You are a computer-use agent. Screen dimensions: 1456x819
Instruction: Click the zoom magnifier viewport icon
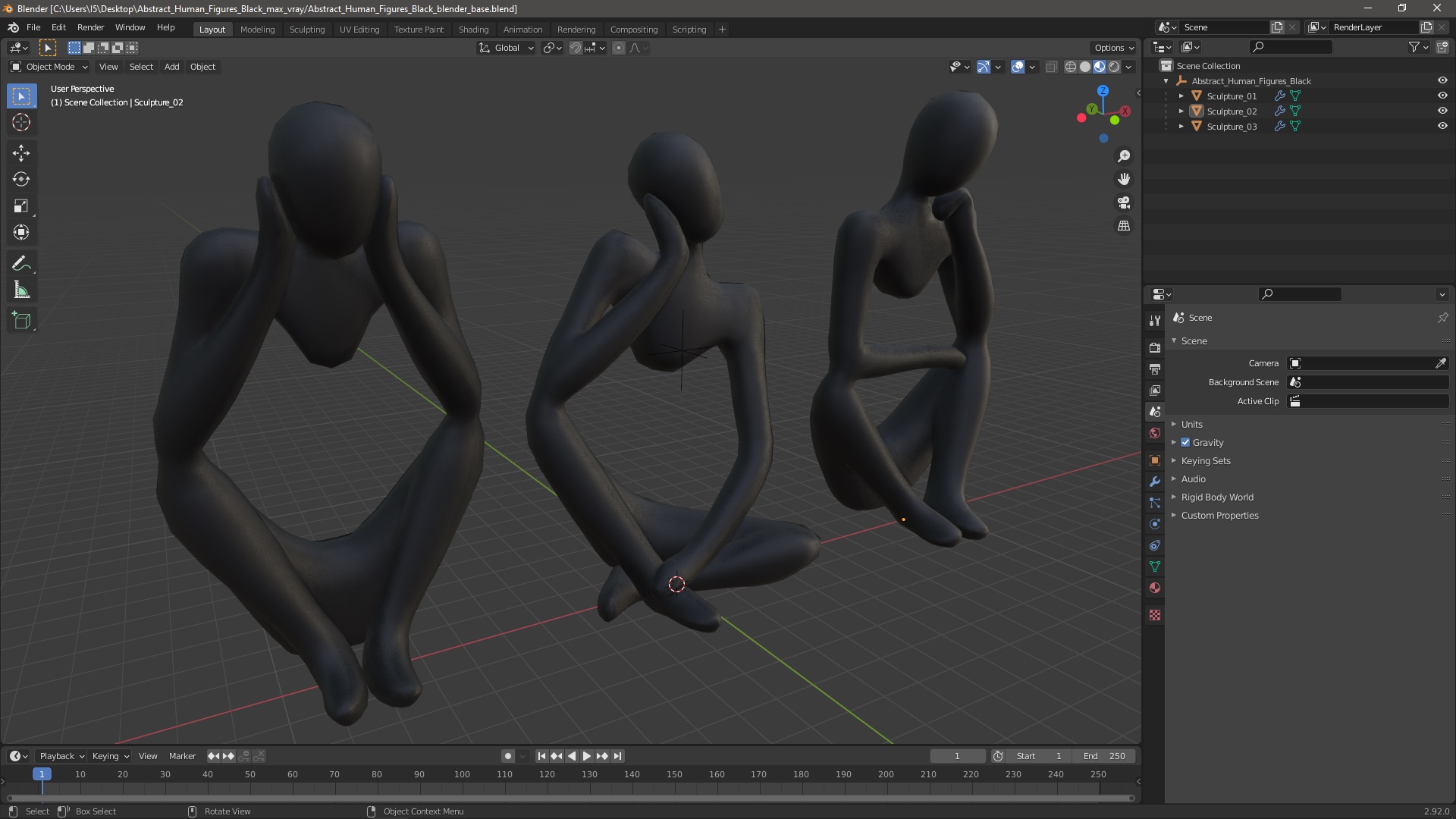coord(1124,156)
